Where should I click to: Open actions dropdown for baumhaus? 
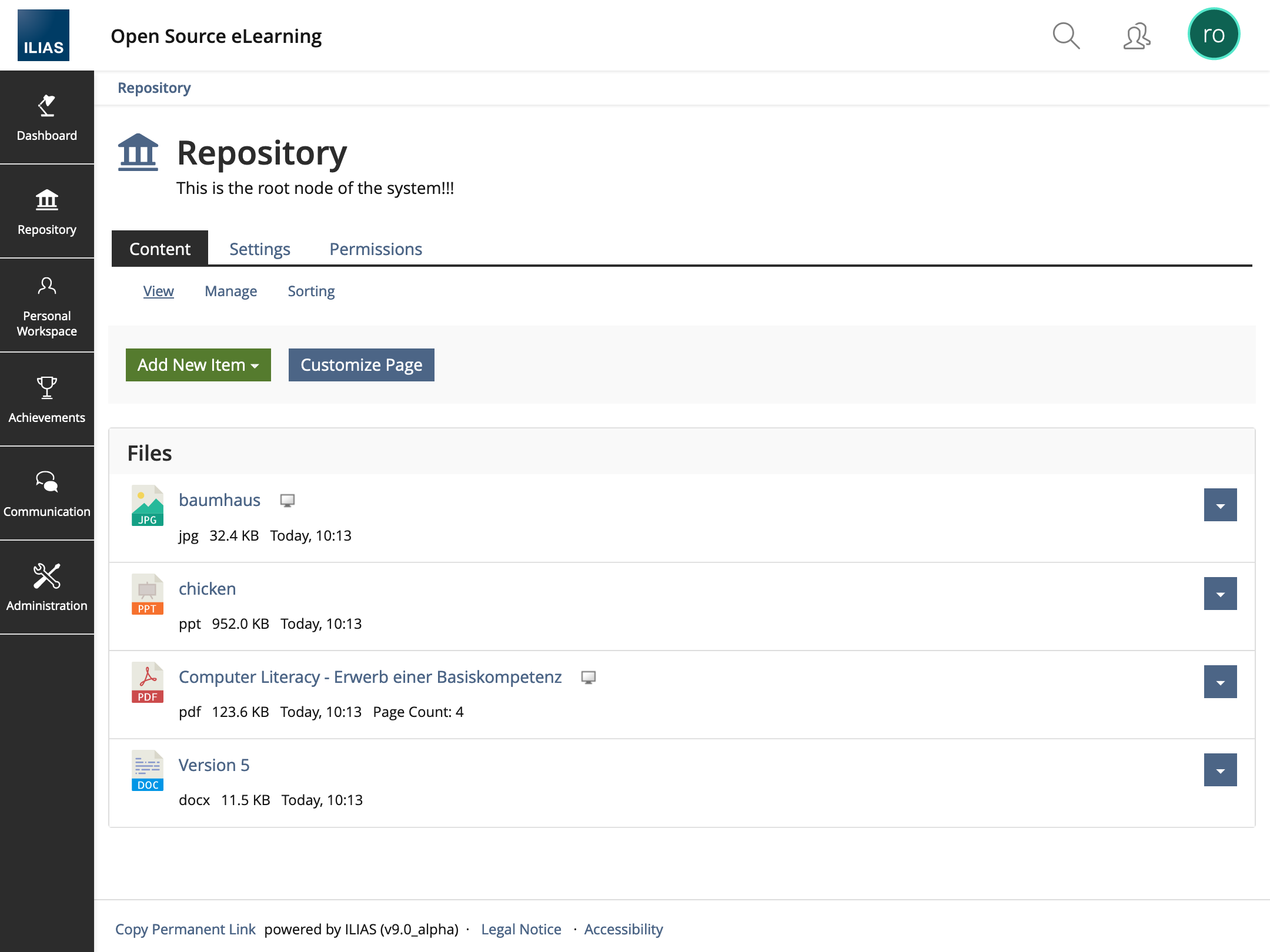tap(1220, 505)
